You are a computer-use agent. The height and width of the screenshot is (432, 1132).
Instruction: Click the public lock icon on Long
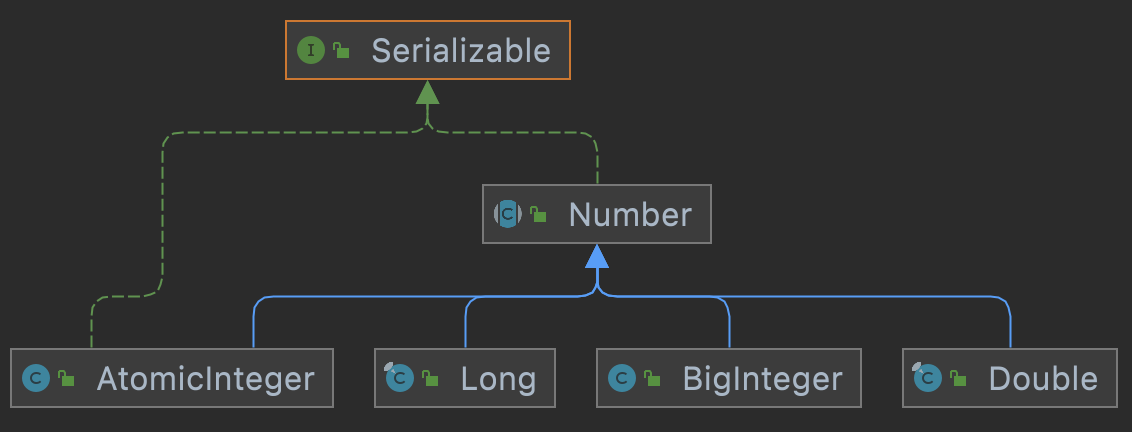click(x=429, y=378)
